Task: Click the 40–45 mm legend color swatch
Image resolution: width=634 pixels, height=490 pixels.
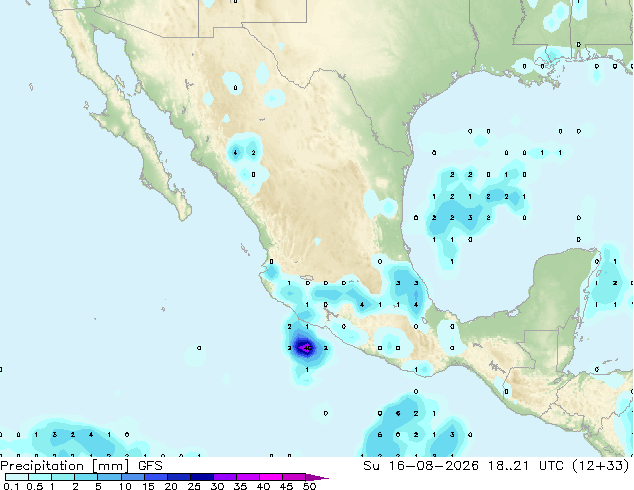Action: (x=271, y=477)
